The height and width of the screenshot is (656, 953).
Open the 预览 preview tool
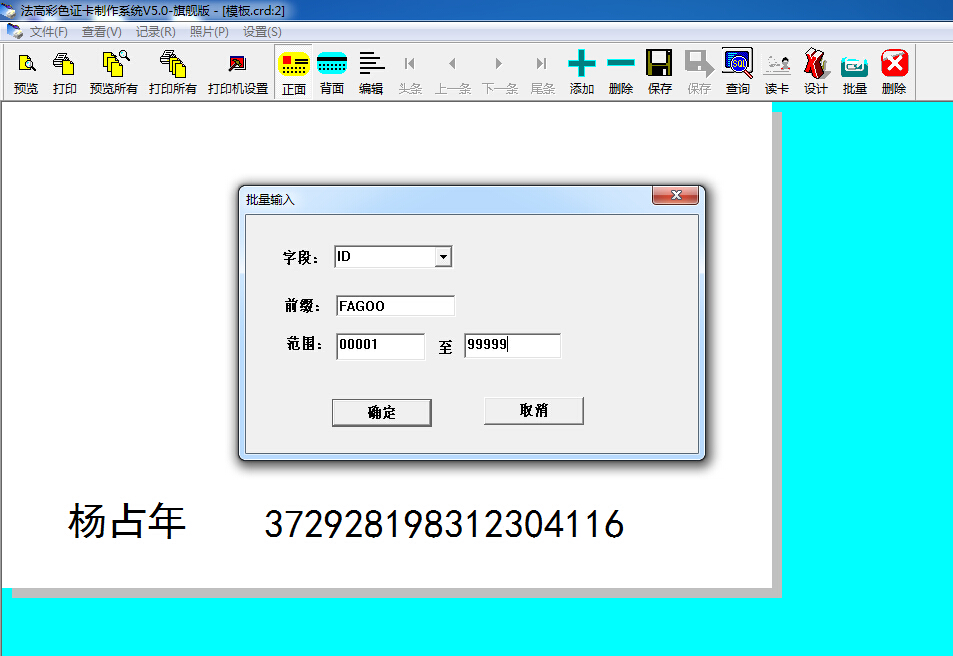[26, 73]
